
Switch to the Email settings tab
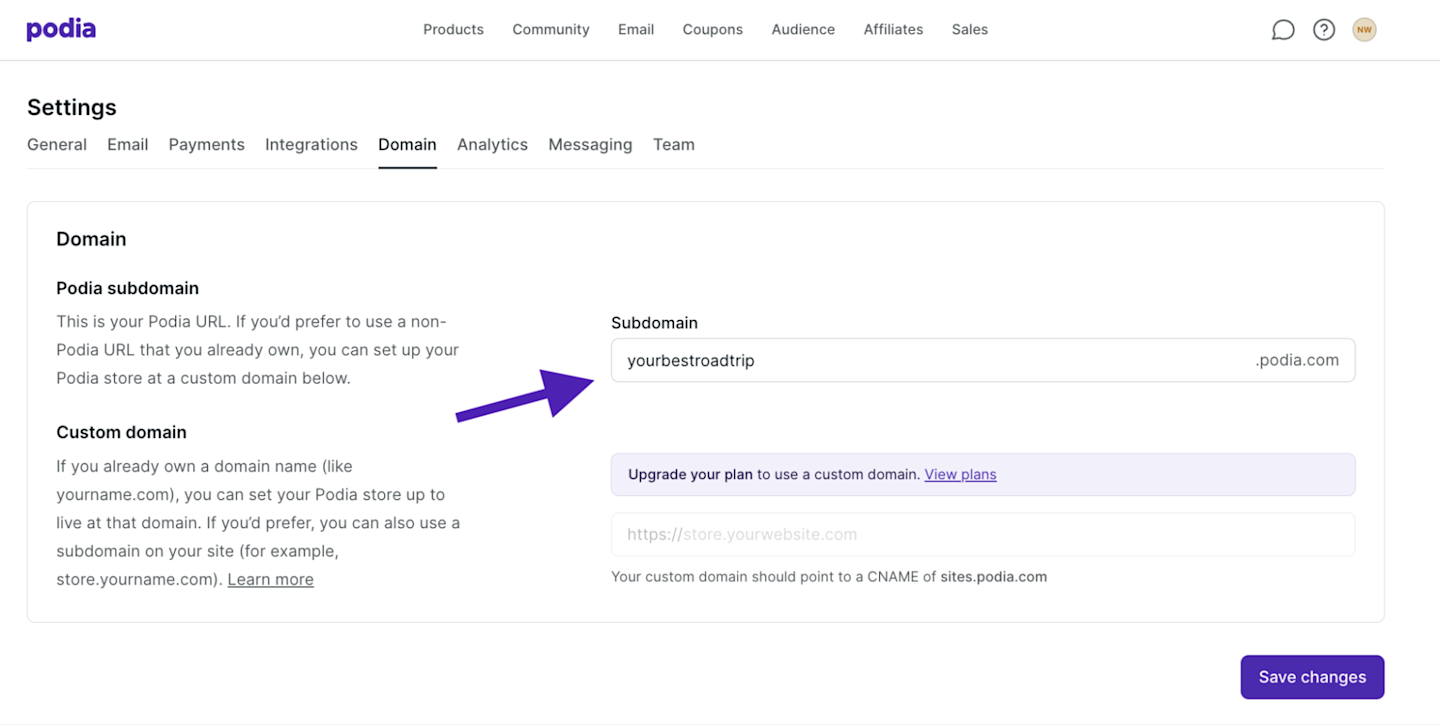[128, 144]
